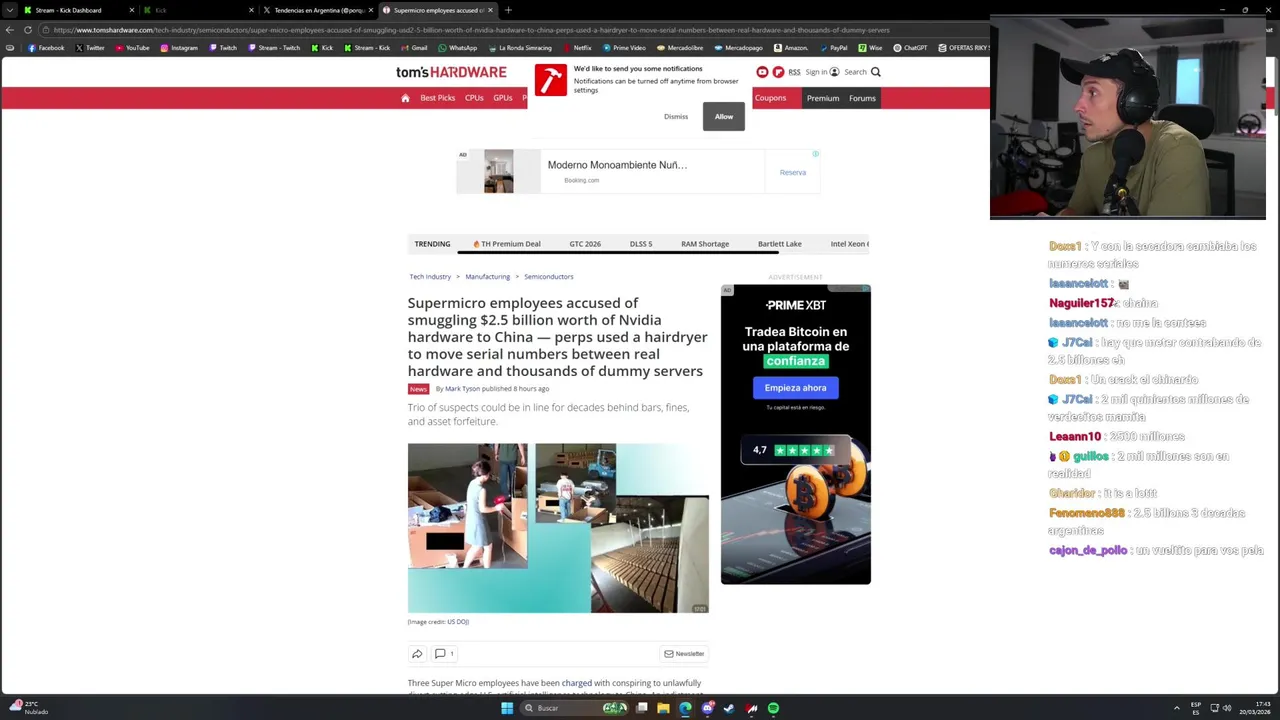1280x720 pixels.
Task: Open the ChatGPT bookmark
Action: point(910,48)
